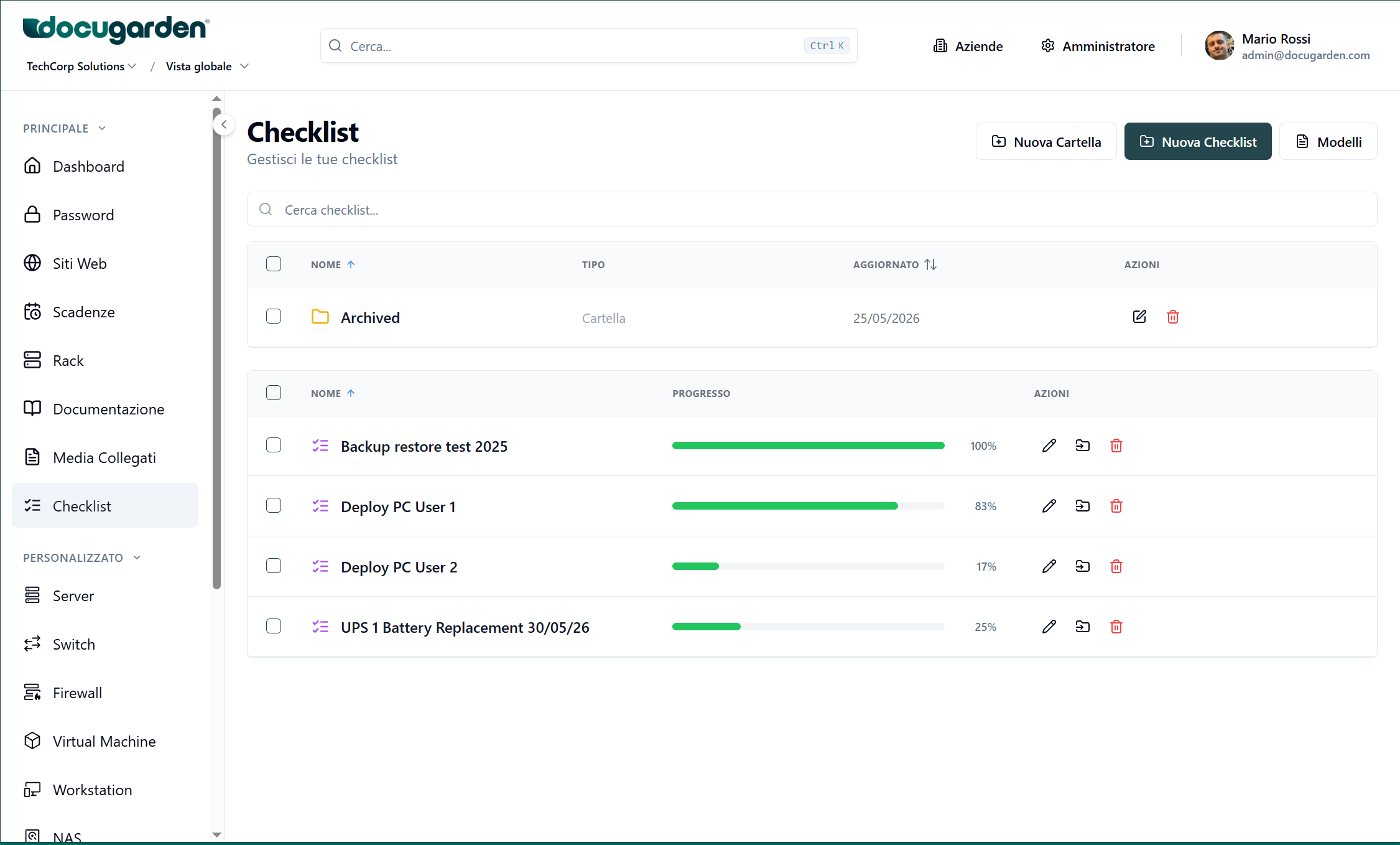Click the global search magnifier icon
Screen dimensions: 1400x845
(x=335, y=45)
